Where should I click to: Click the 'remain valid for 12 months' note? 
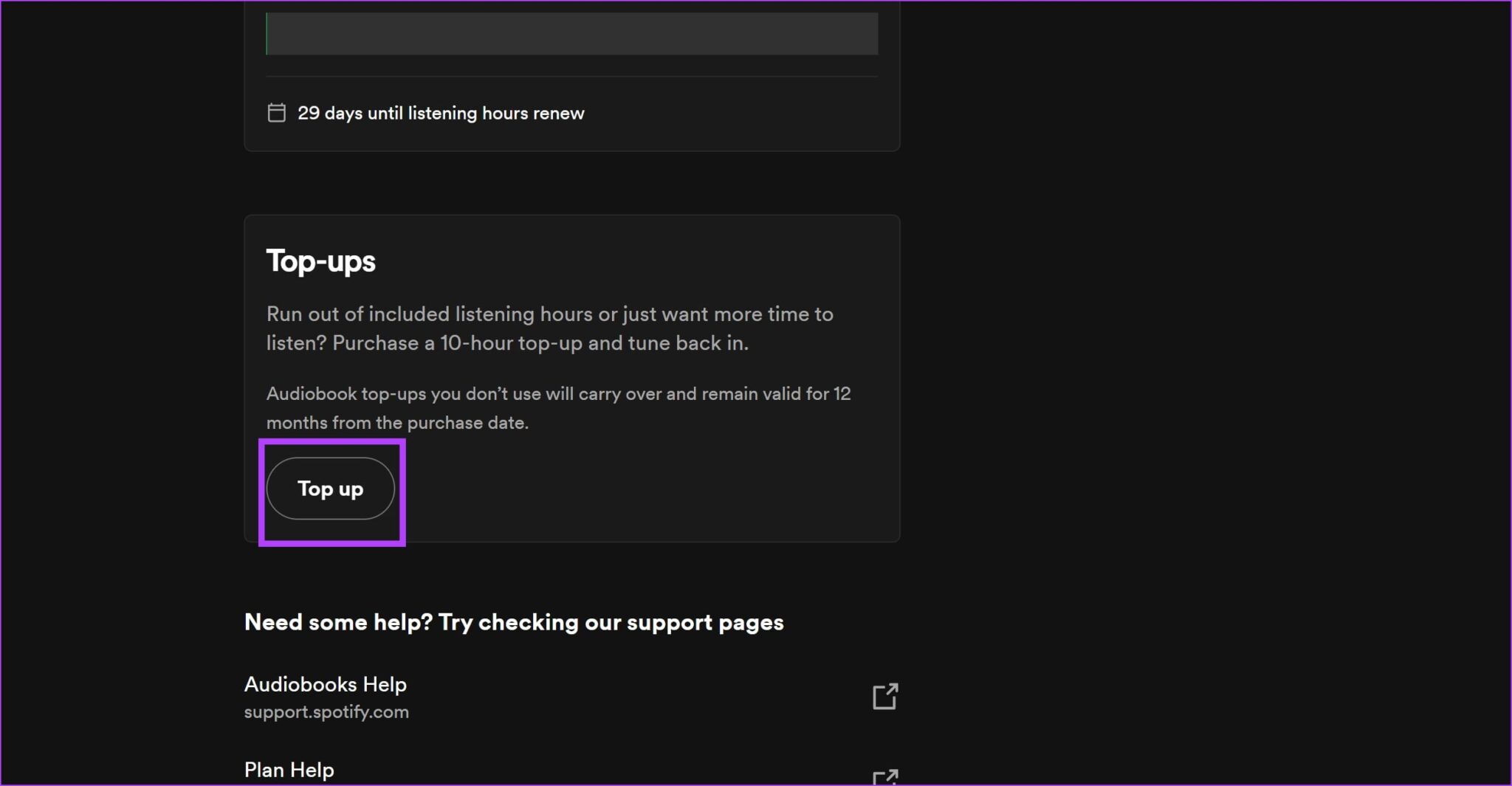(x=559, y=408)
